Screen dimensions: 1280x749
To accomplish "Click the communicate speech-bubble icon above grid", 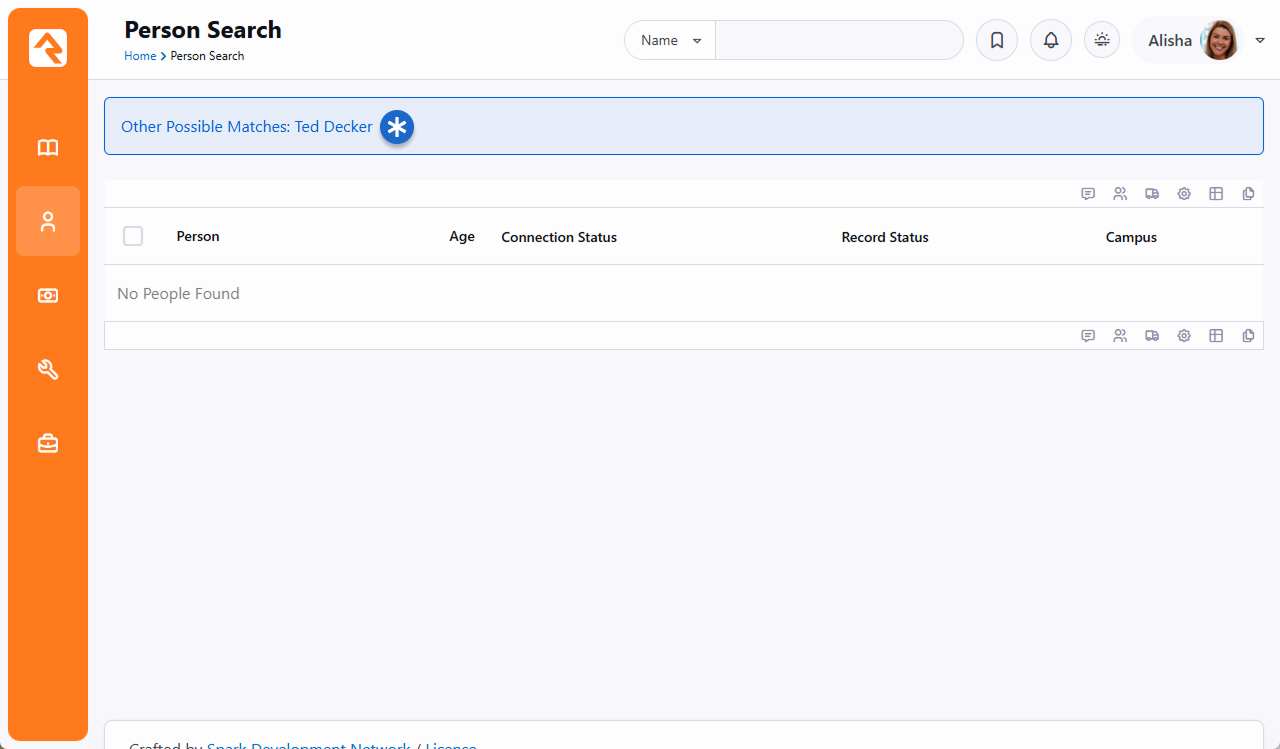I will pos(1088,194).
